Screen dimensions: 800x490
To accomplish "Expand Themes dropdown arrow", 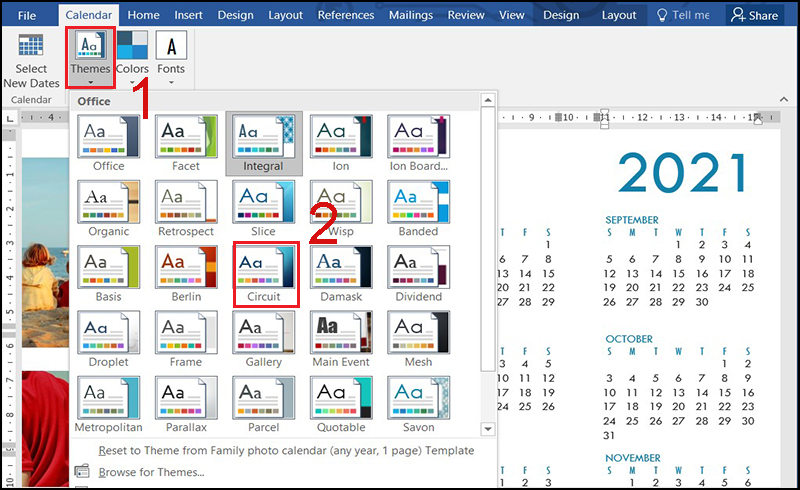I will point(90,83).
